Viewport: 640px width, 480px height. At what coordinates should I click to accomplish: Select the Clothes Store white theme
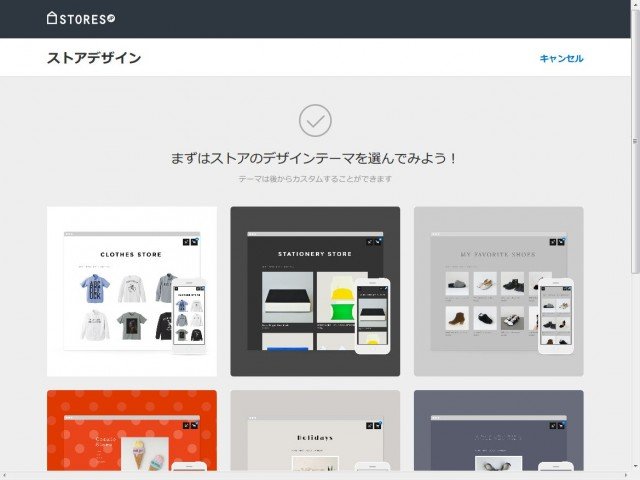[x=132, y=291]
